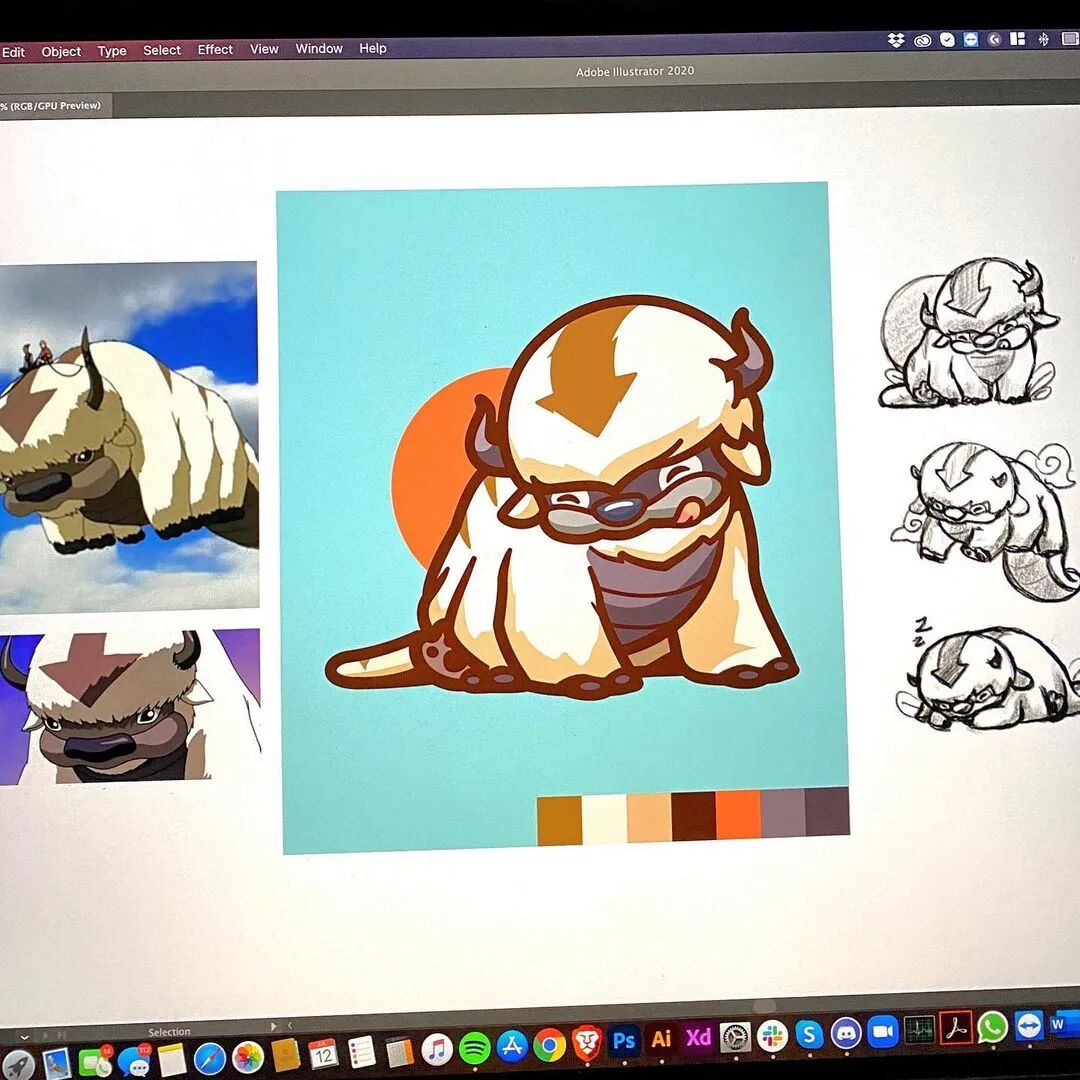Screen dimensions: 1080x1080
Task: Click the window layout grid menu bar icon
Action: (1017, 39)
